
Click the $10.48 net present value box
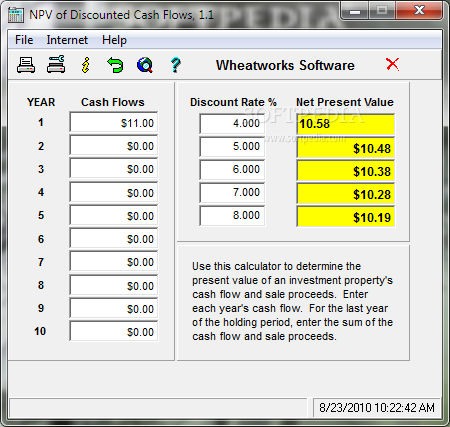tap(345, 147)
